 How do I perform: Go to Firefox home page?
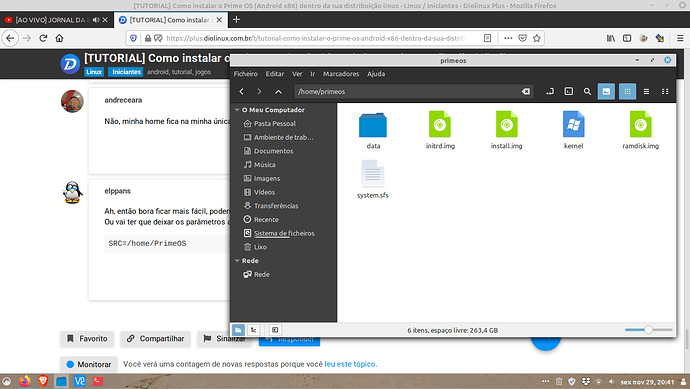point(59,38)
